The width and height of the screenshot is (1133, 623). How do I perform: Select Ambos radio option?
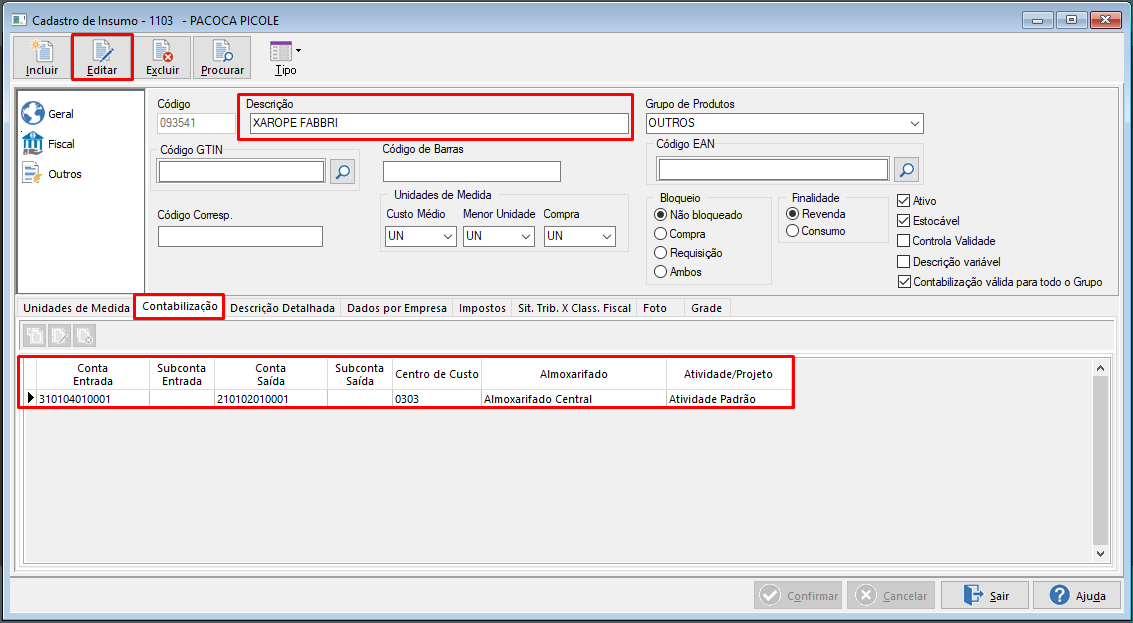tap(678, 272)
